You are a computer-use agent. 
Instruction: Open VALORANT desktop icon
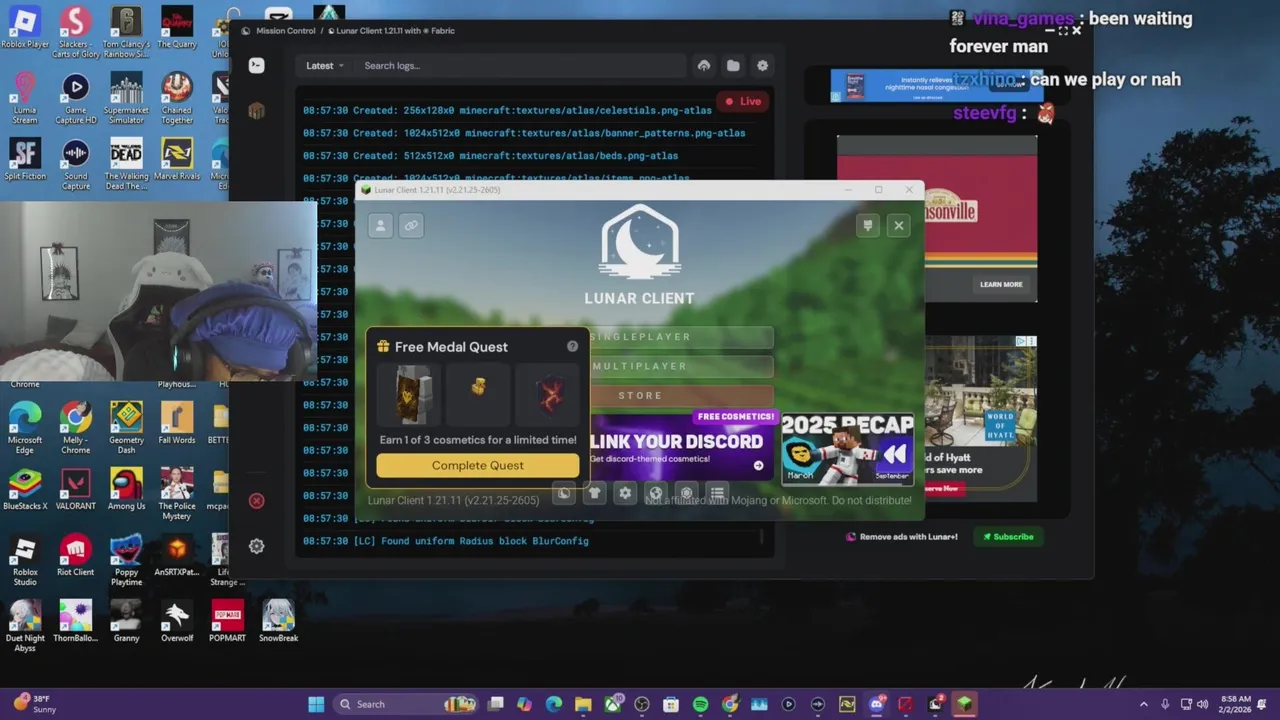[x=75, y=489]
